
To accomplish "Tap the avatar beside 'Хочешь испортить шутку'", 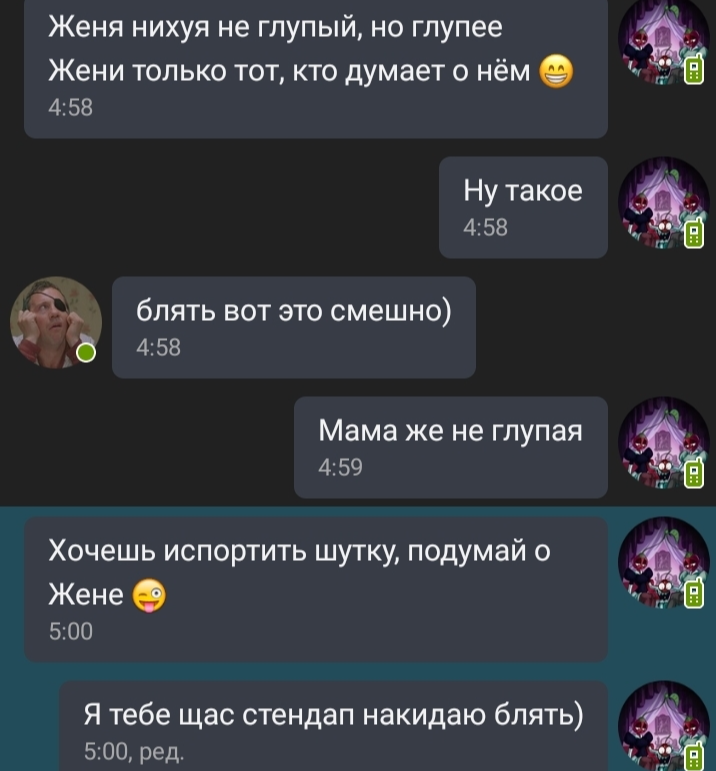I will [x=663, y=562].
